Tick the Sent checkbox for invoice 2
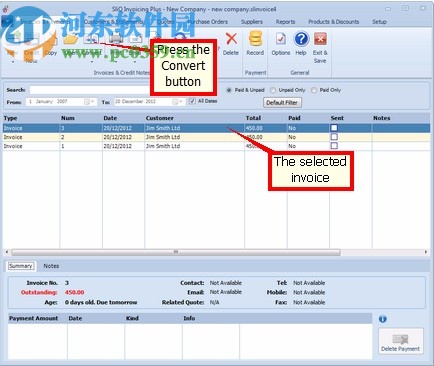The image size is (434, 366). click(x=334, y=137)
